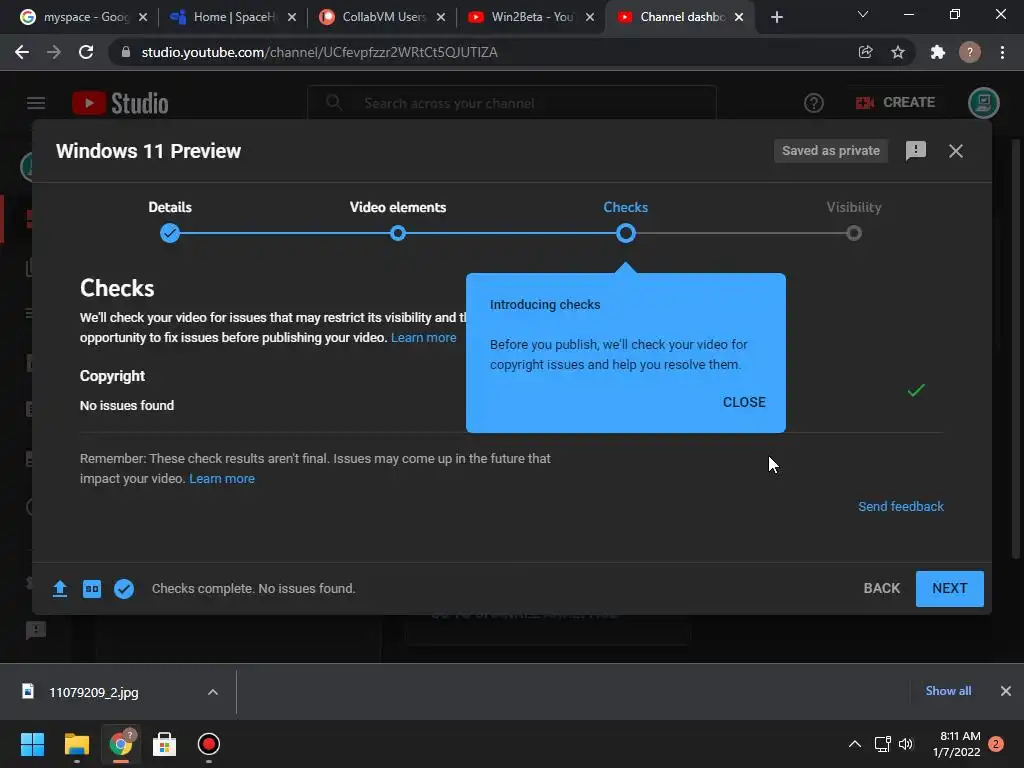Click the upload complete arrow icon
The height and width of the screenshot is (768, 1024).
(59, 588)
